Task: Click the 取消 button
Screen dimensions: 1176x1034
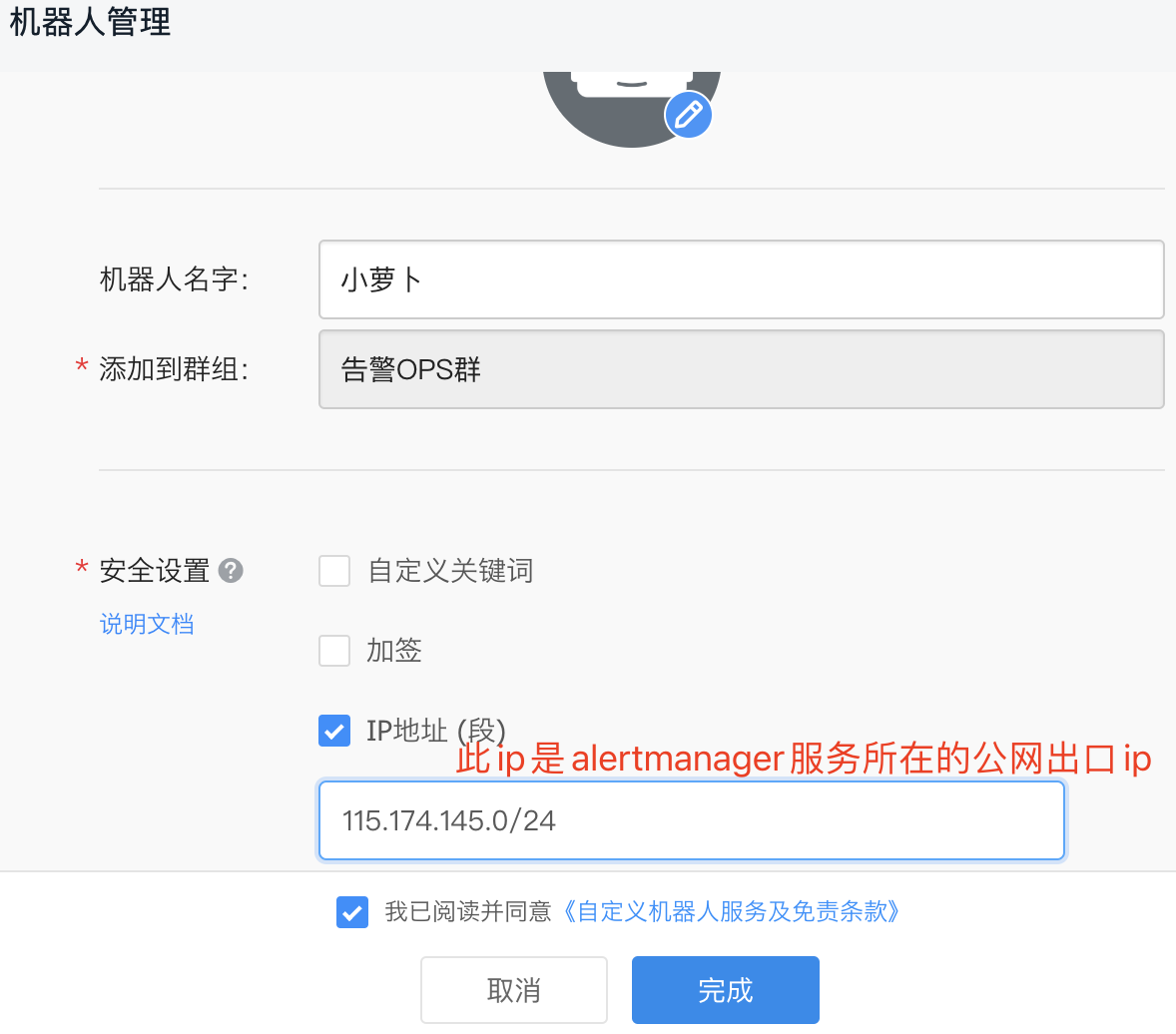Action: coord(514,990)
